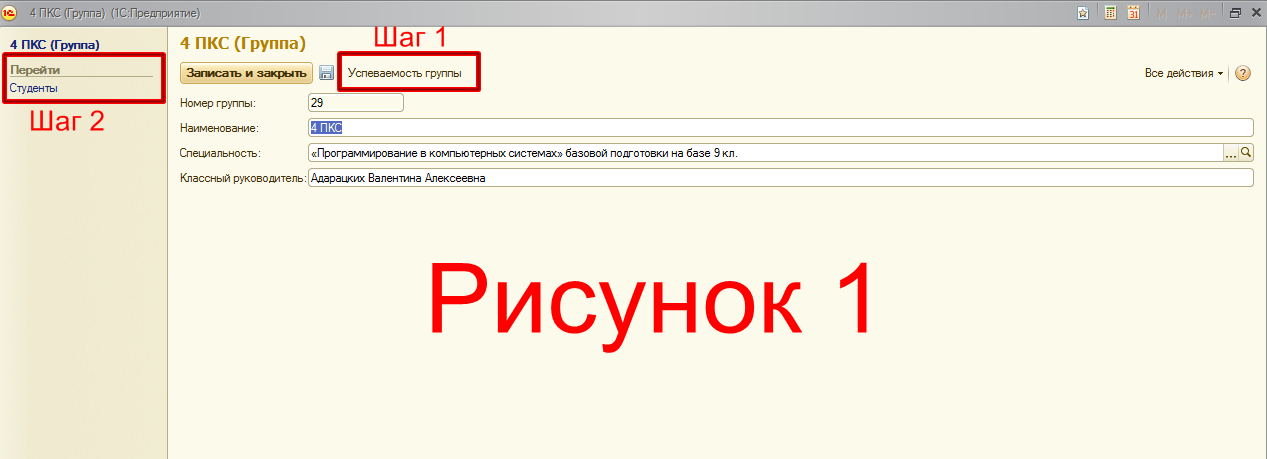
Task: Click the Номер группы input field
Action: (x=356, y=102)
